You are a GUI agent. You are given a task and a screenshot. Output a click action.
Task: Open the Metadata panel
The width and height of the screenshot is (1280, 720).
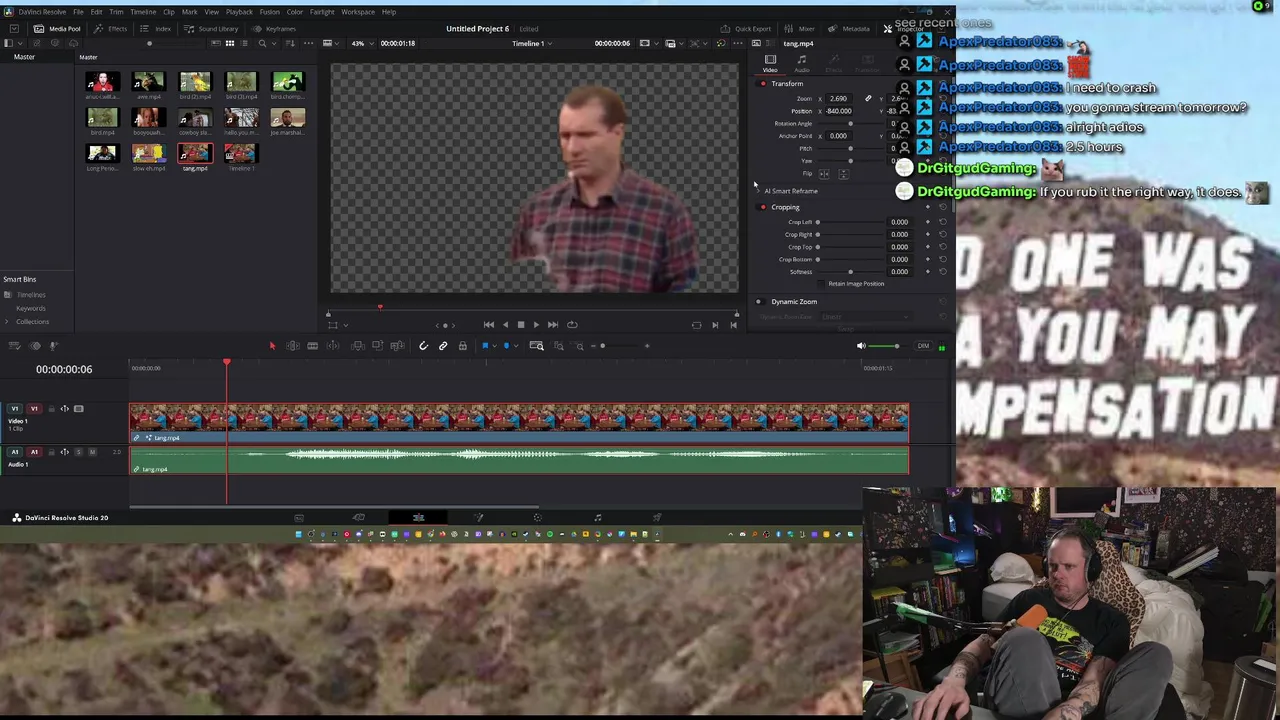tap(849, 29)
